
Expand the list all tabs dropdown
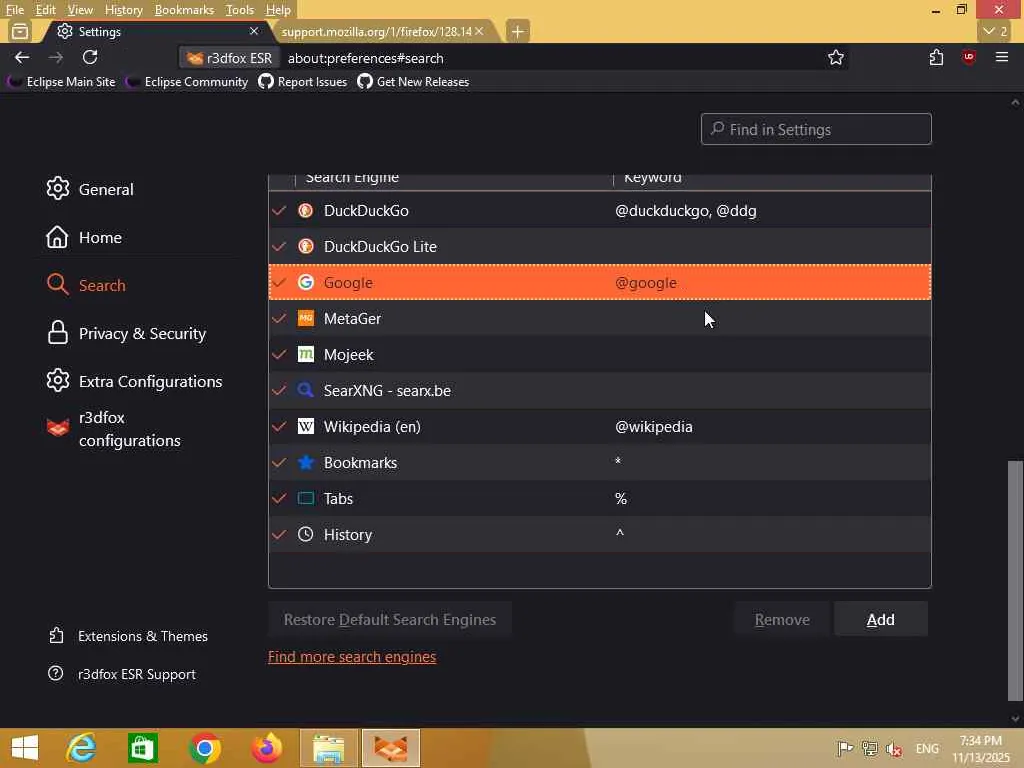pos(995,31)
